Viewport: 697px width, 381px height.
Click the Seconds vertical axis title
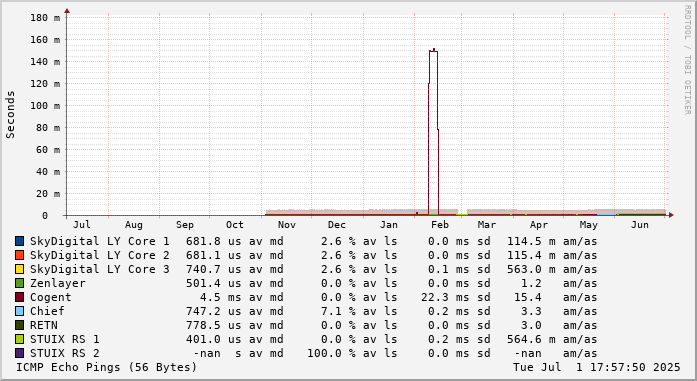10,115
